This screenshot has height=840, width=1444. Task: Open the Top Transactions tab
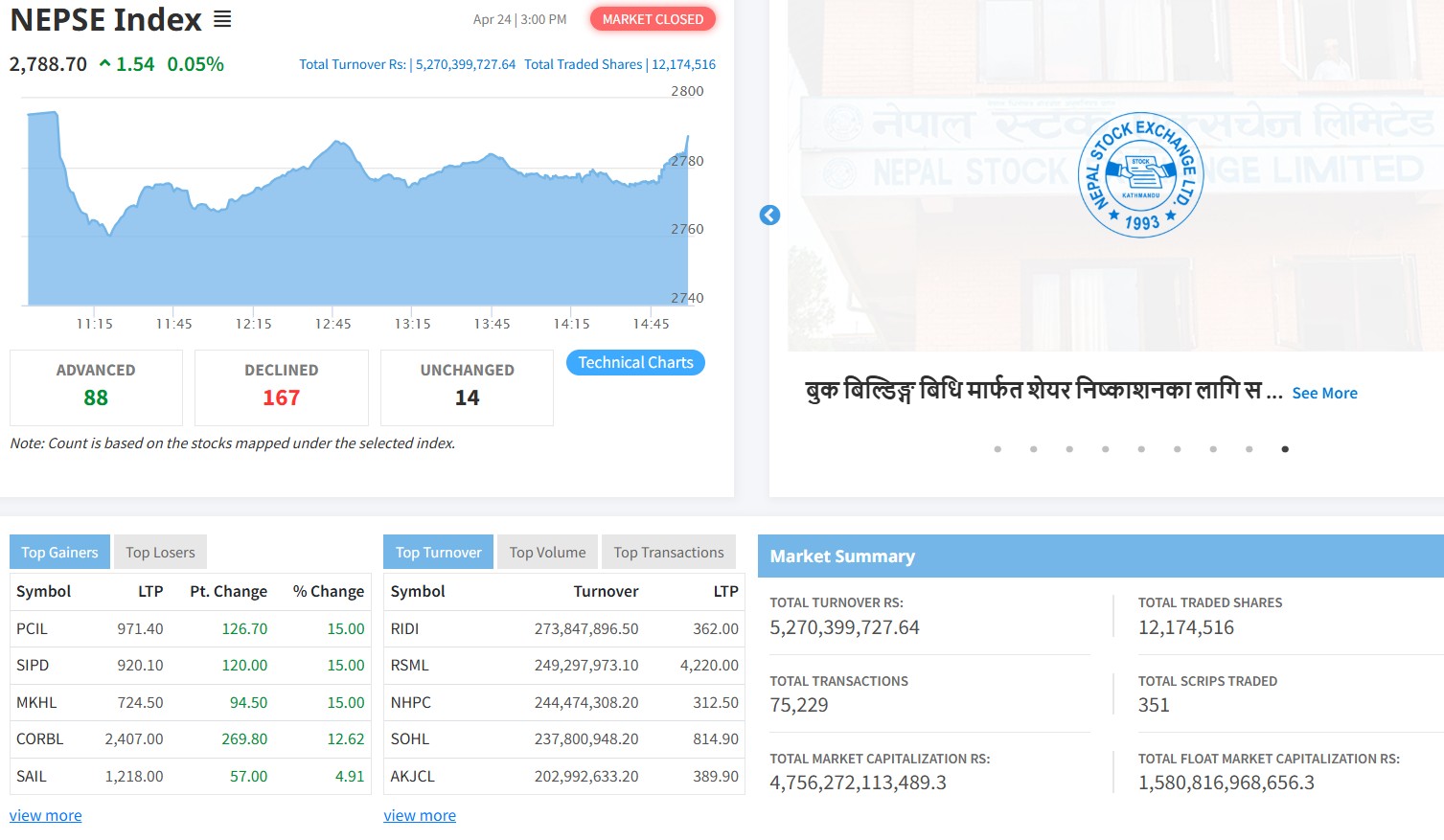[x=669, y=553]
